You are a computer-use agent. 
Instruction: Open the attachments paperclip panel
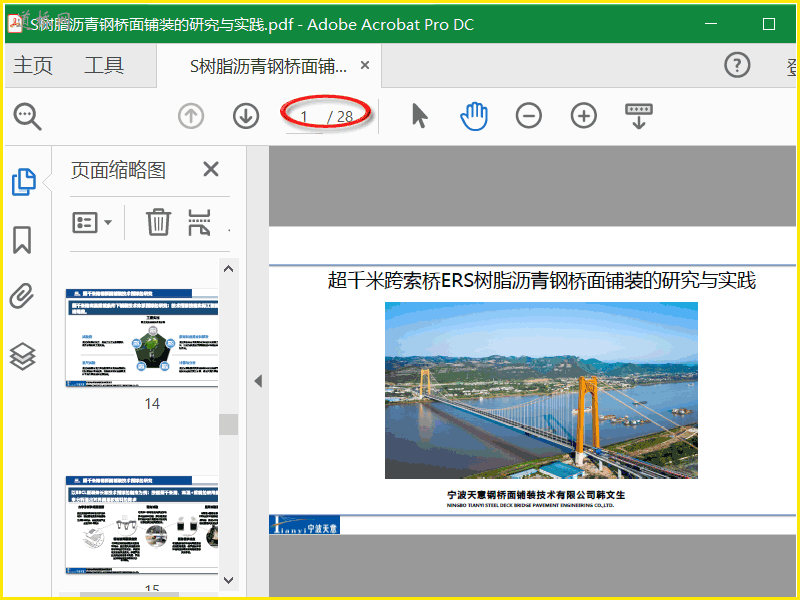point(22,296)
